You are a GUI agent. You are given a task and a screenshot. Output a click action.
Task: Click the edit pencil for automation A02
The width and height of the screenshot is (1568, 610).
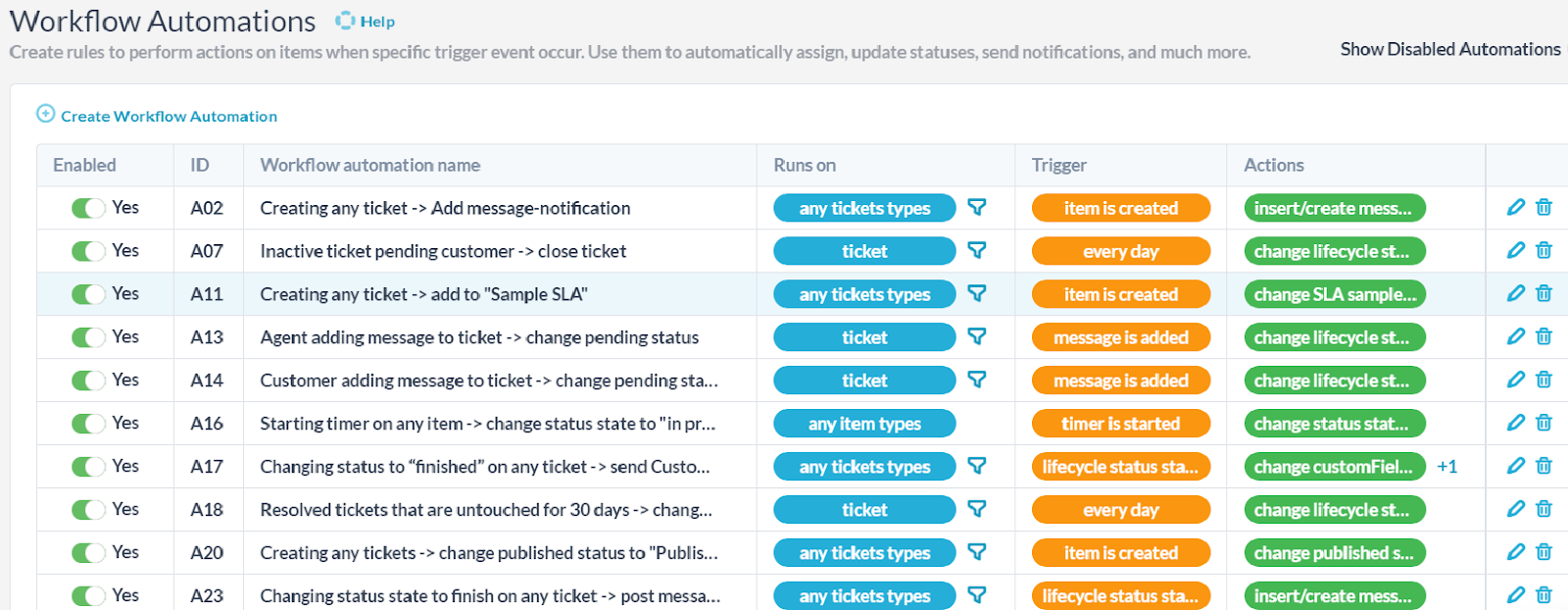point(1515,207)
